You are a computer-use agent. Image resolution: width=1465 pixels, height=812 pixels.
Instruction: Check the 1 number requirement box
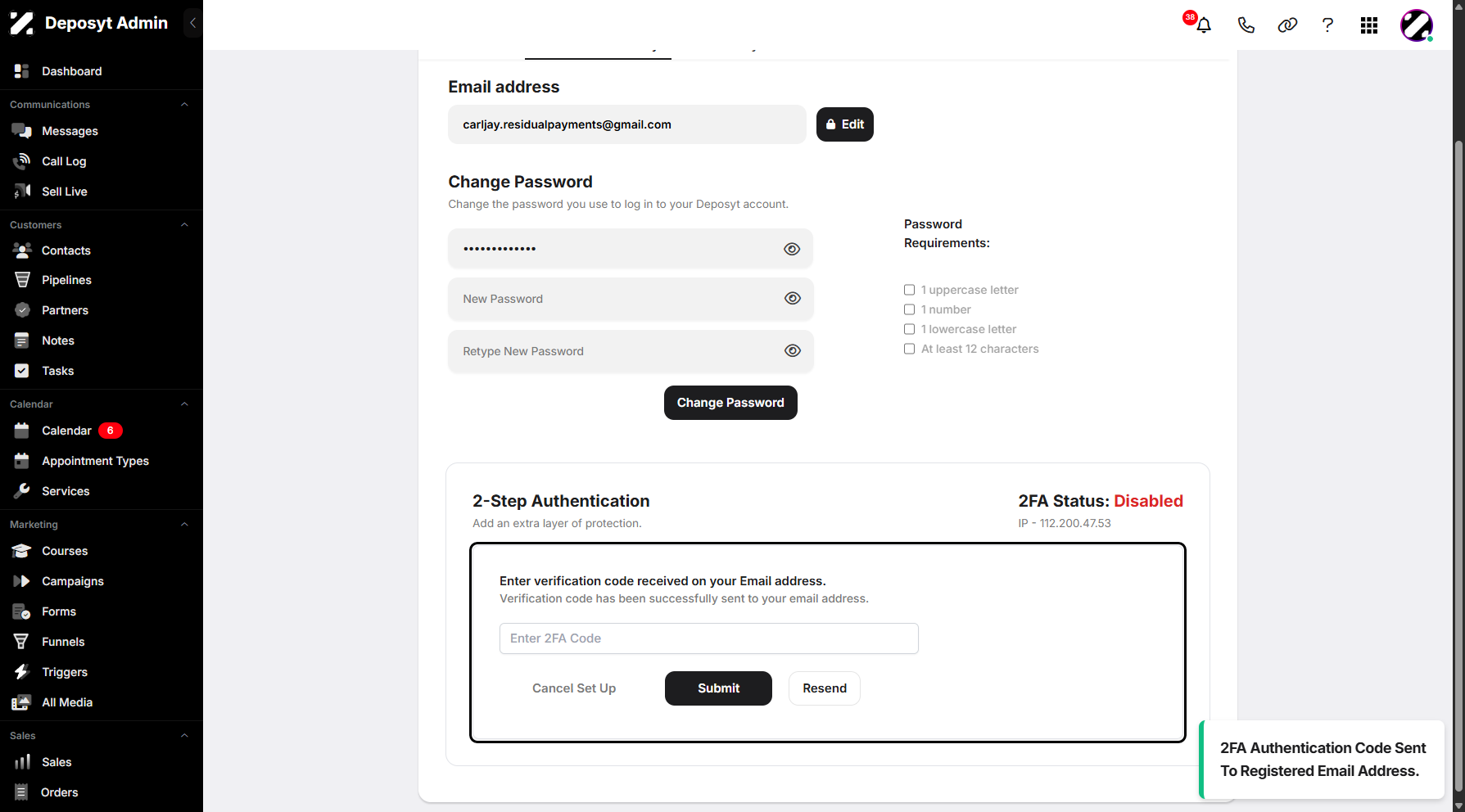(x=909, y=309)
